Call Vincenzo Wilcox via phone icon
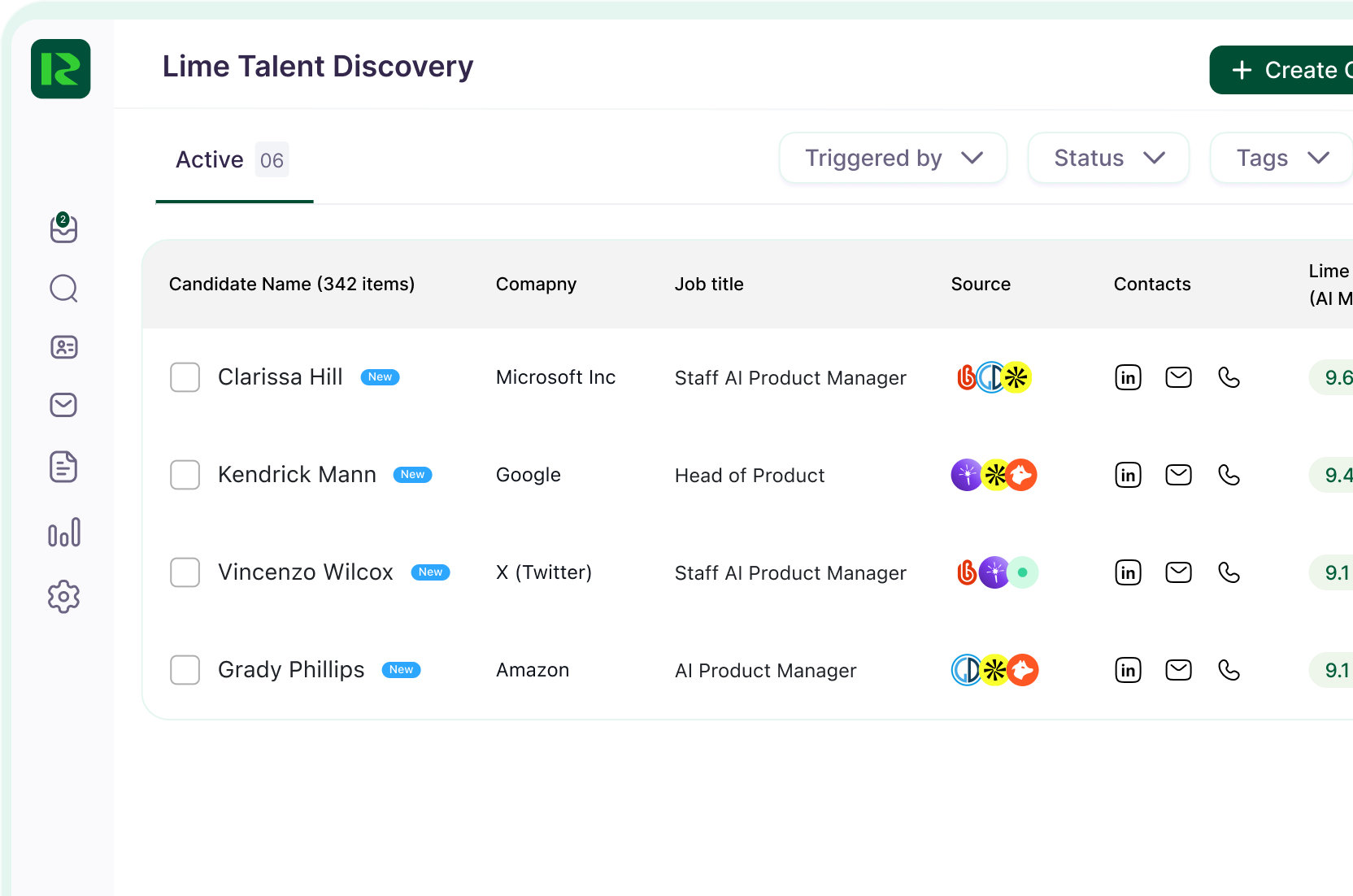The height and width of the screenshot is (896, 1353). (1229, 572)
